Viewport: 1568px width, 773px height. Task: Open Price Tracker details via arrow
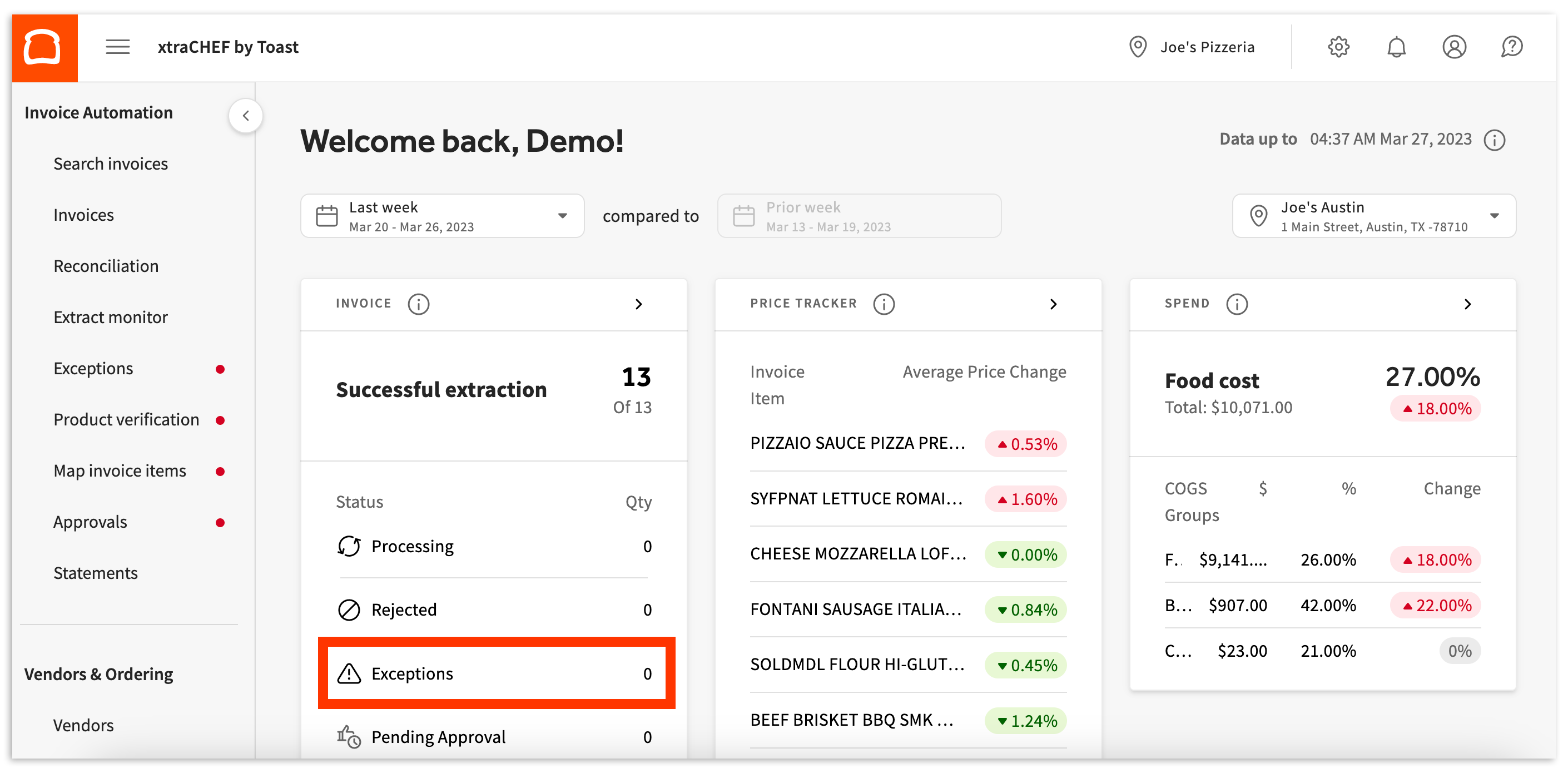click(1054, 304)
